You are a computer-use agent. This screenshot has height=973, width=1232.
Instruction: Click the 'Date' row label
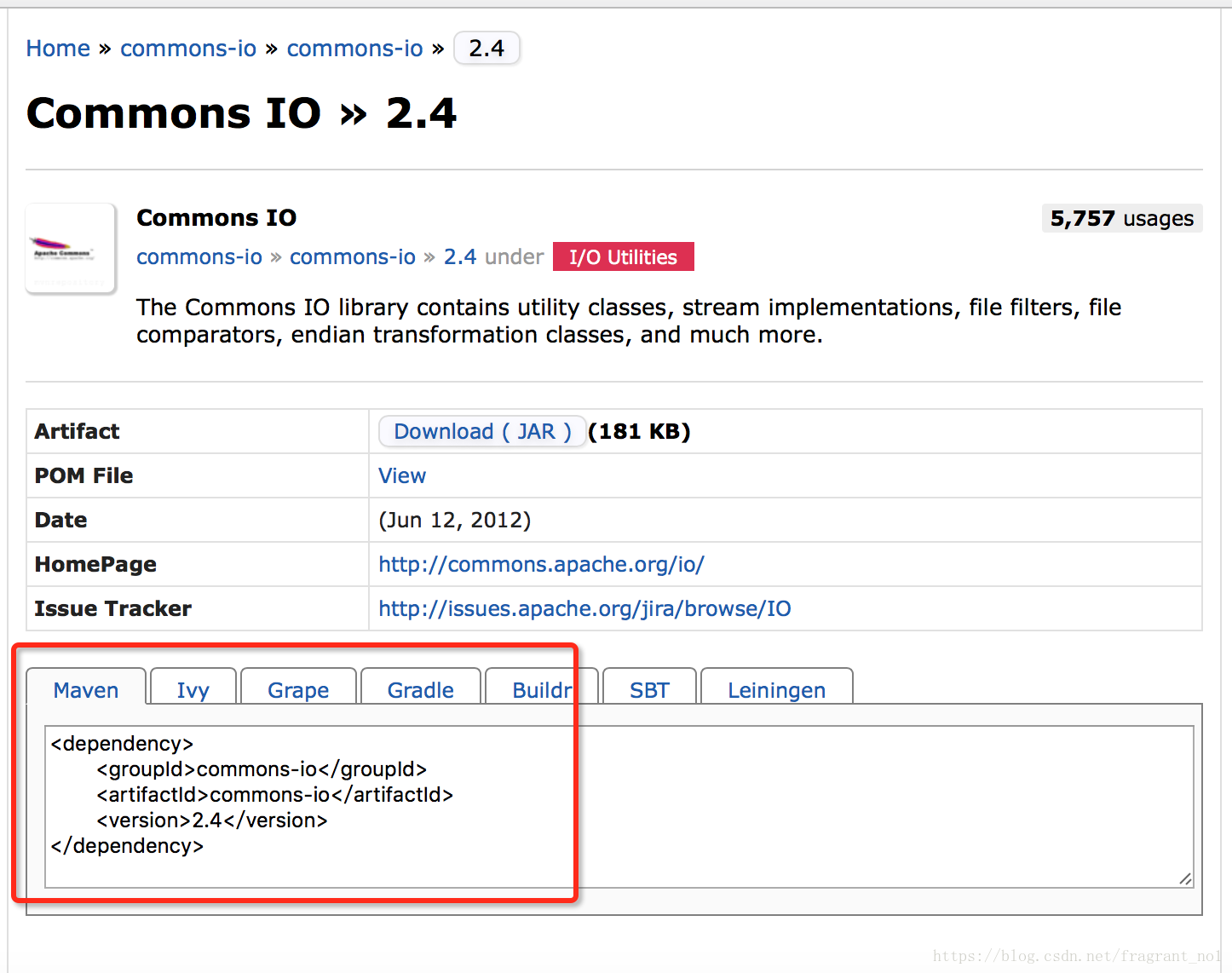(60, 520)
